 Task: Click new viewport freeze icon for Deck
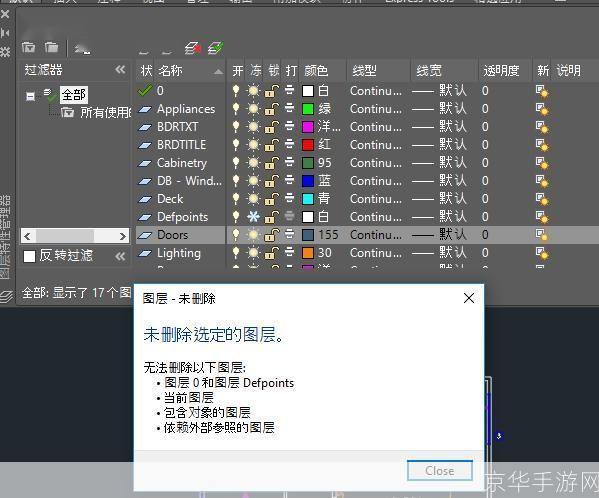tap(542, 199)
